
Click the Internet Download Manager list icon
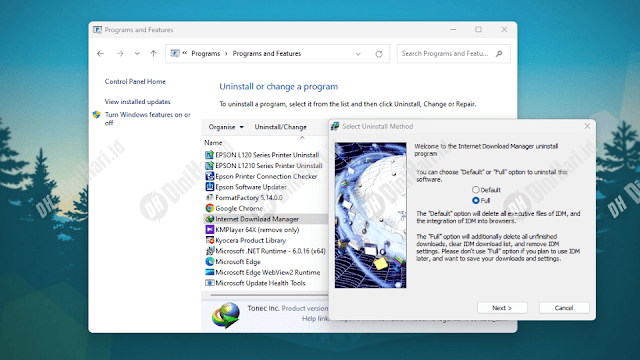[x=209, y=219]
